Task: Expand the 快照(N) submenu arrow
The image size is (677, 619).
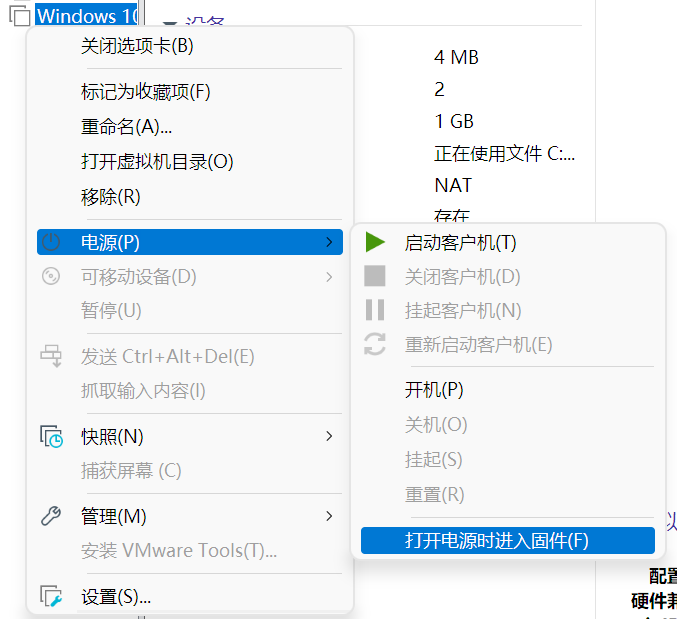Action: (x=329, y=436)
